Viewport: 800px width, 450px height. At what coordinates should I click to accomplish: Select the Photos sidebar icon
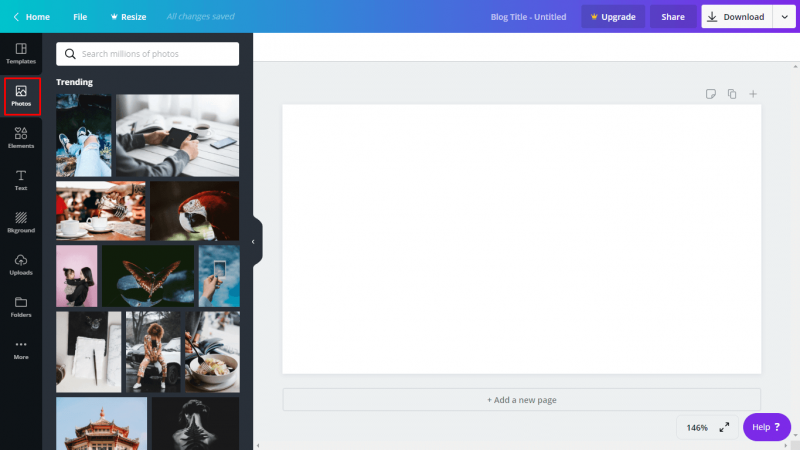tap(21, 96)
